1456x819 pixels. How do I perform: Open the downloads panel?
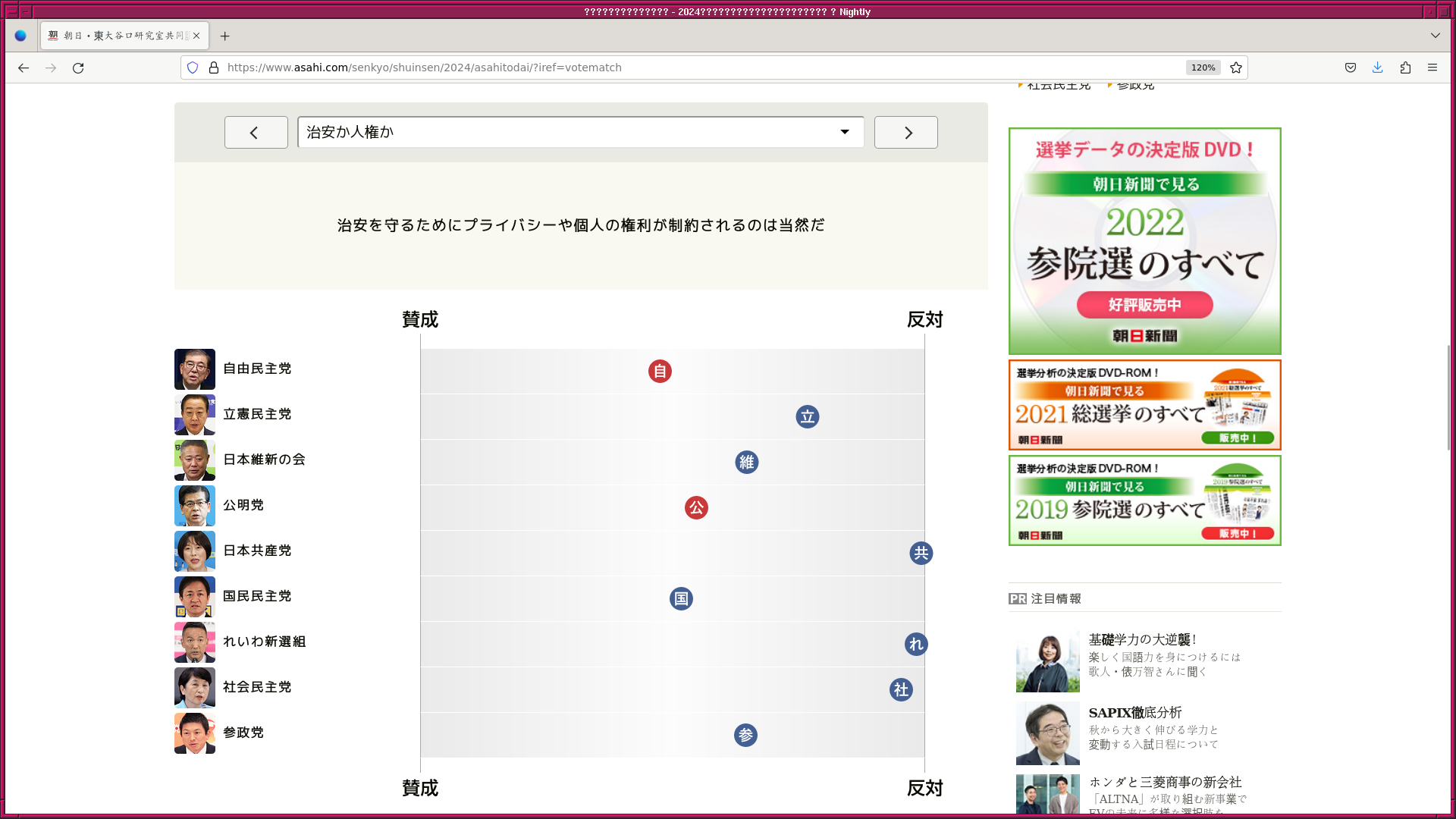1378,67
